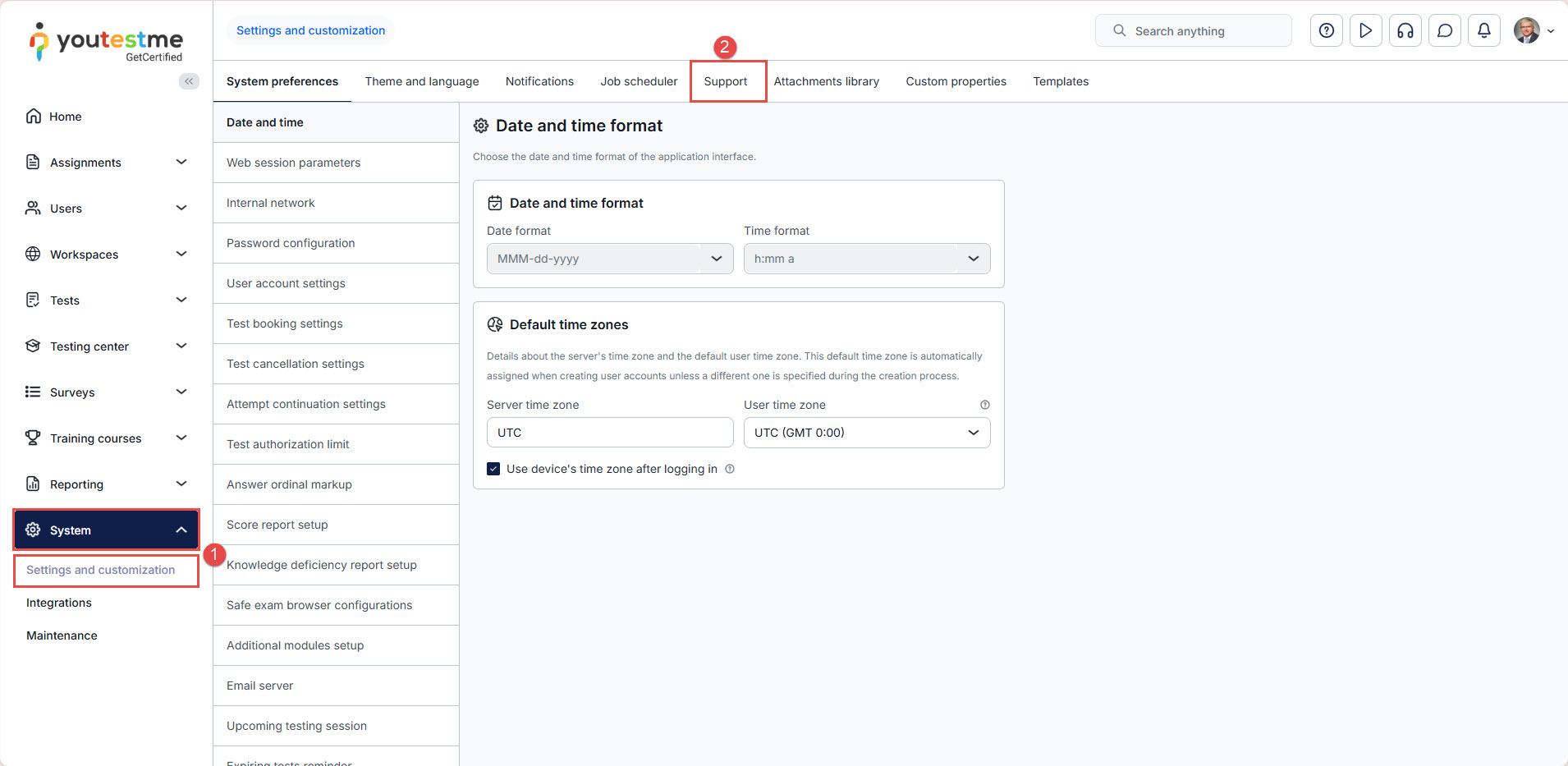
Task: Click the Search anything field
Action: click(1193, 31)
